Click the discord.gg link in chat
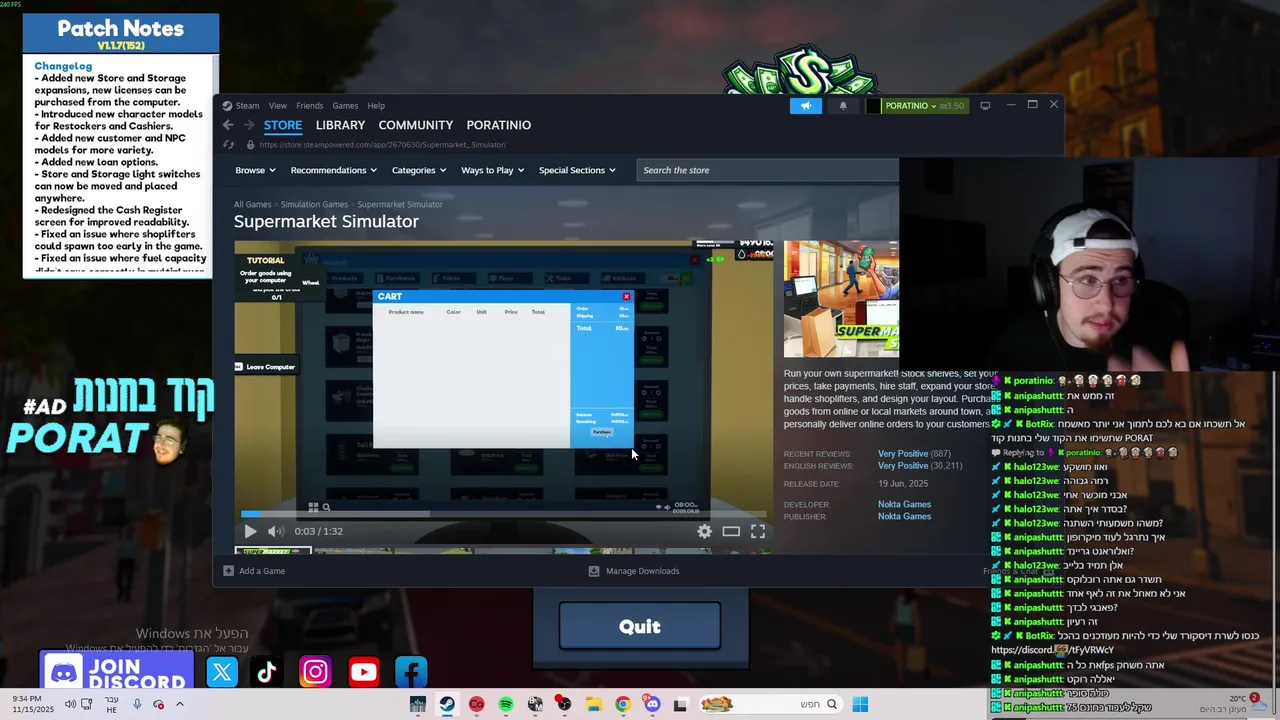 click(1052, 650)
